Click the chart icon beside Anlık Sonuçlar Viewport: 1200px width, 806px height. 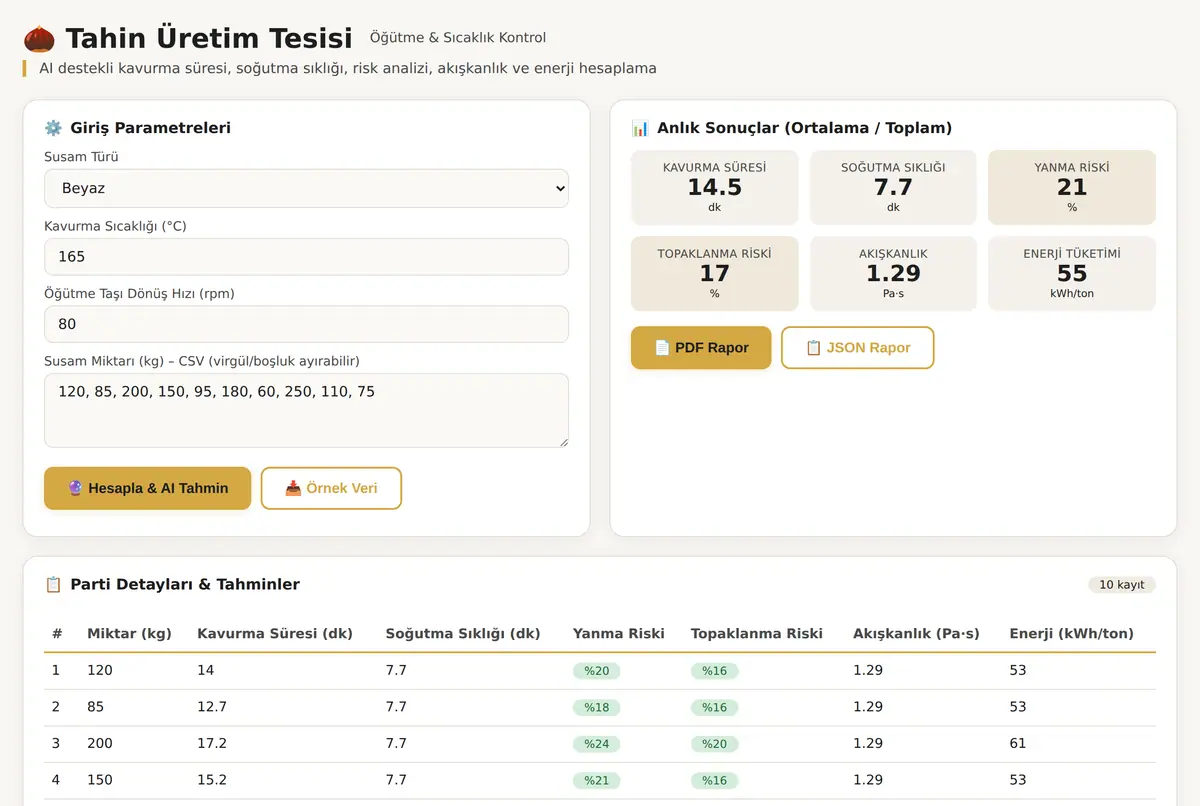click(640, 128)
